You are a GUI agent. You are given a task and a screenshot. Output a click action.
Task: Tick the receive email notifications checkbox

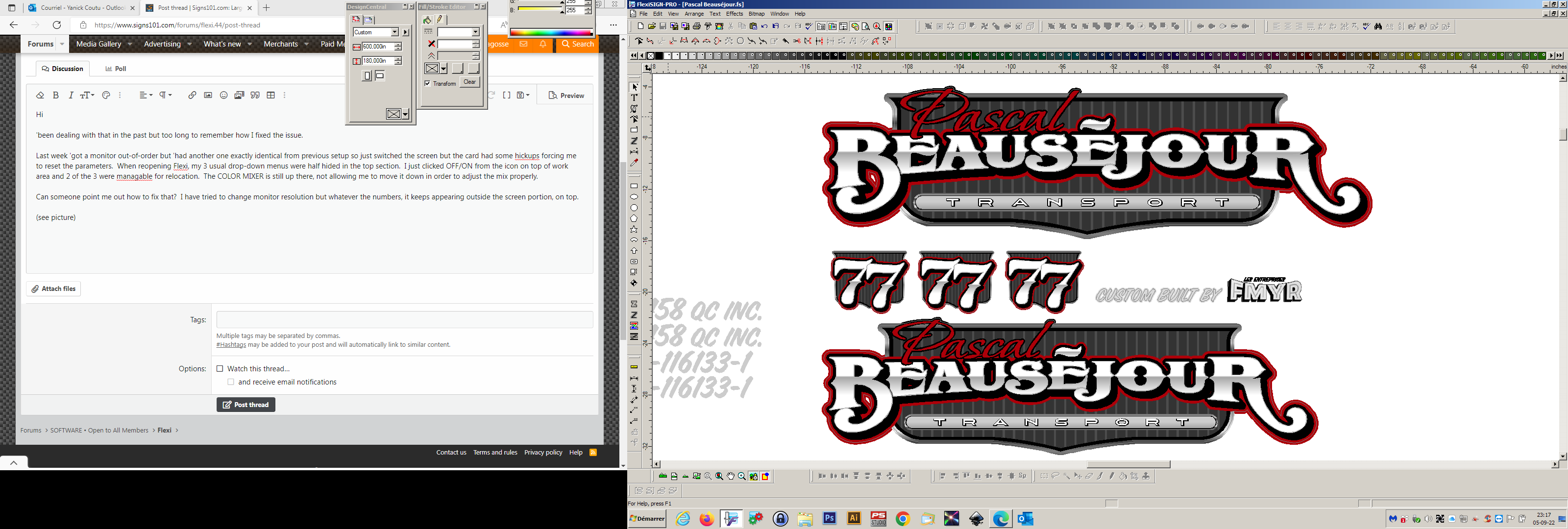click(x=231, y=382)
